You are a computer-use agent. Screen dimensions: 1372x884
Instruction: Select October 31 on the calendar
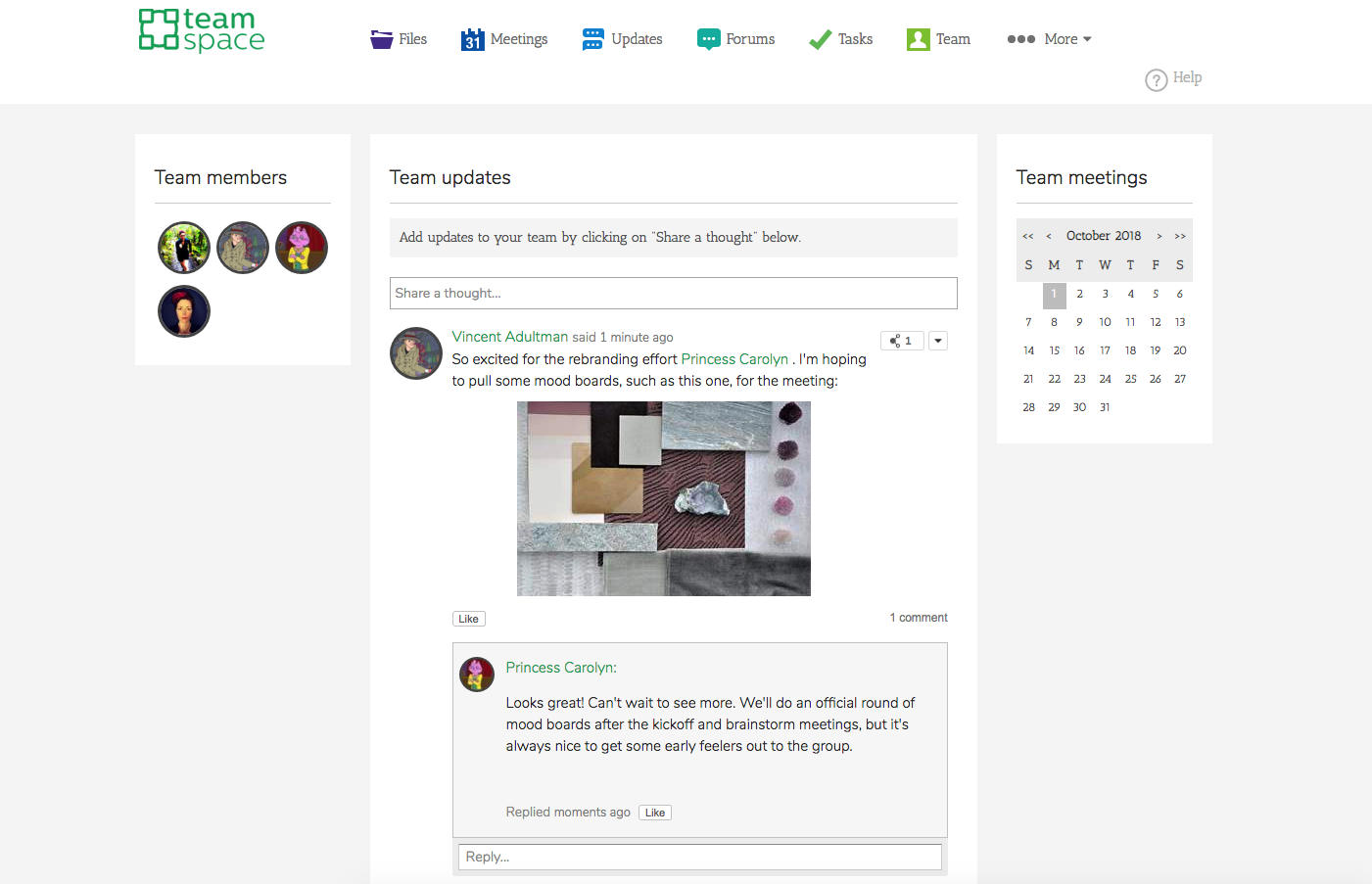point(1105,407)
